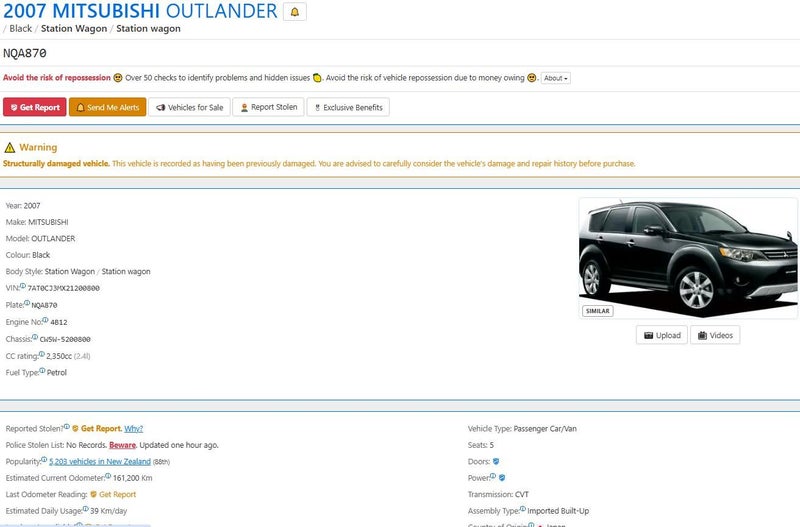
Task: Click the bell alert icon beside the title
Action: pyautogui.click(x=295, y=12)
